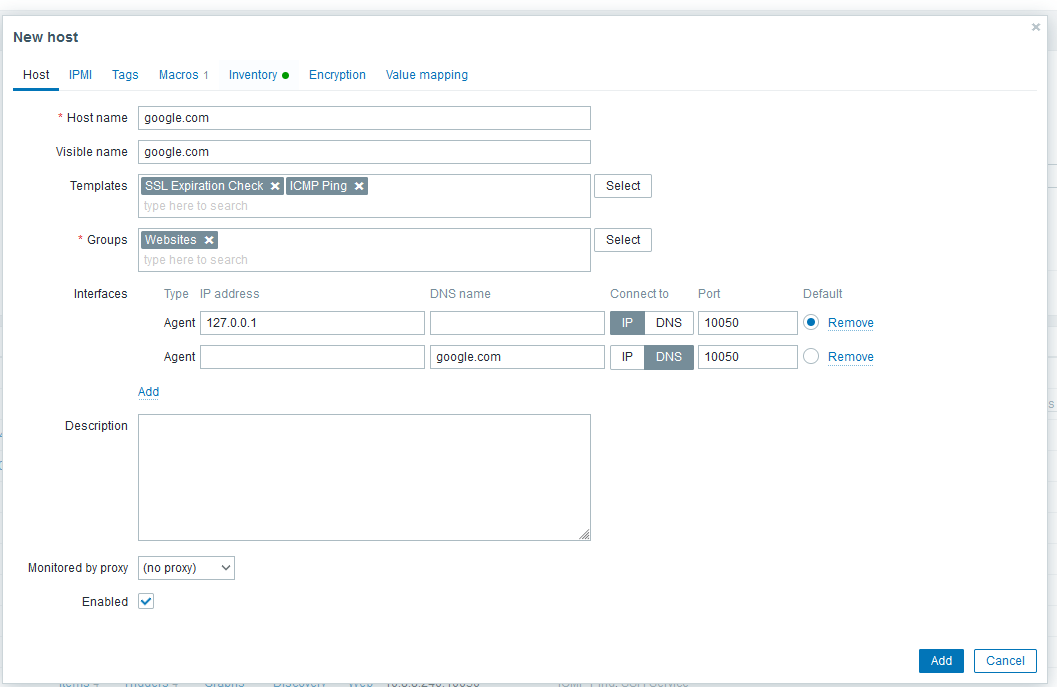This screenshot has height=687, width=1057.
Task: Close the New host dialog with X
Action: point(1035,27)
